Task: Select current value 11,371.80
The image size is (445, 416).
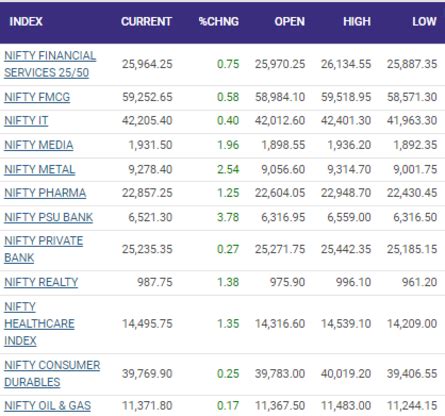Action: point(147,405)
